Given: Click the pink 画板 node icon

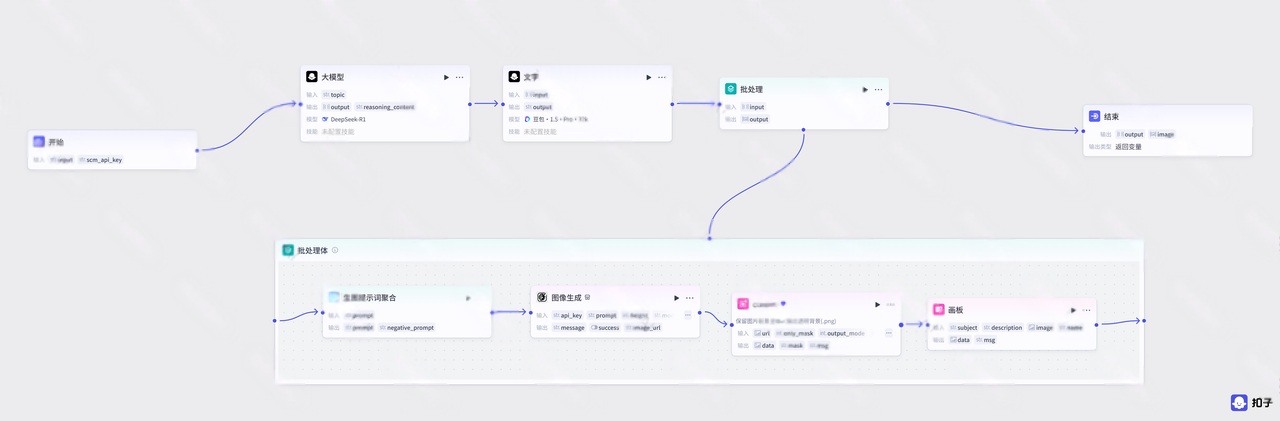Looking at the screenshot, I should (939, 309).
